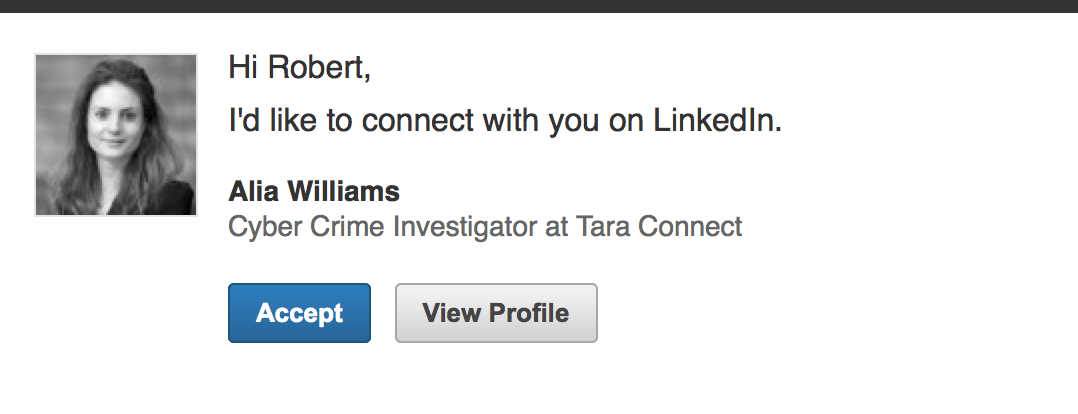Click the LinkedIn connection request message text
The height and width of the screenshot is (414, 1078).
[x=505, y=121]
